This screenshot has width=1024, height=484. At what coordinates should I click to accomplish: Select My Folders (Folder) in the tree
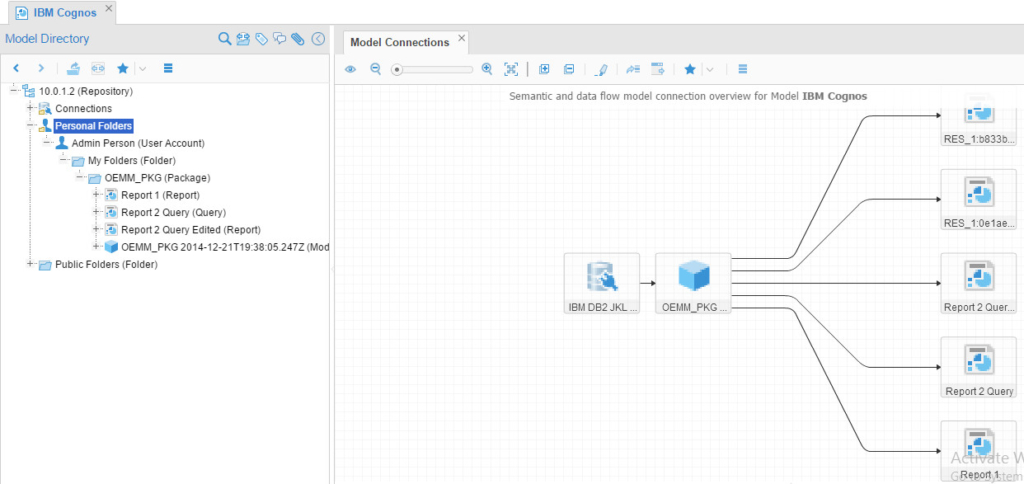[132, 160]
